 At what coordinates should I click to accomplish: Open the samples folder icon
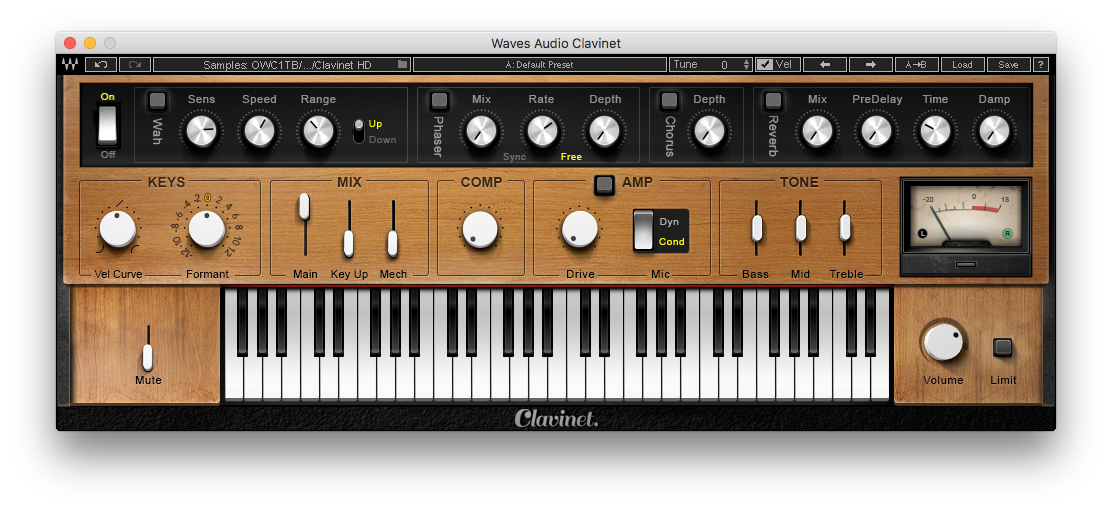(403, 64)
